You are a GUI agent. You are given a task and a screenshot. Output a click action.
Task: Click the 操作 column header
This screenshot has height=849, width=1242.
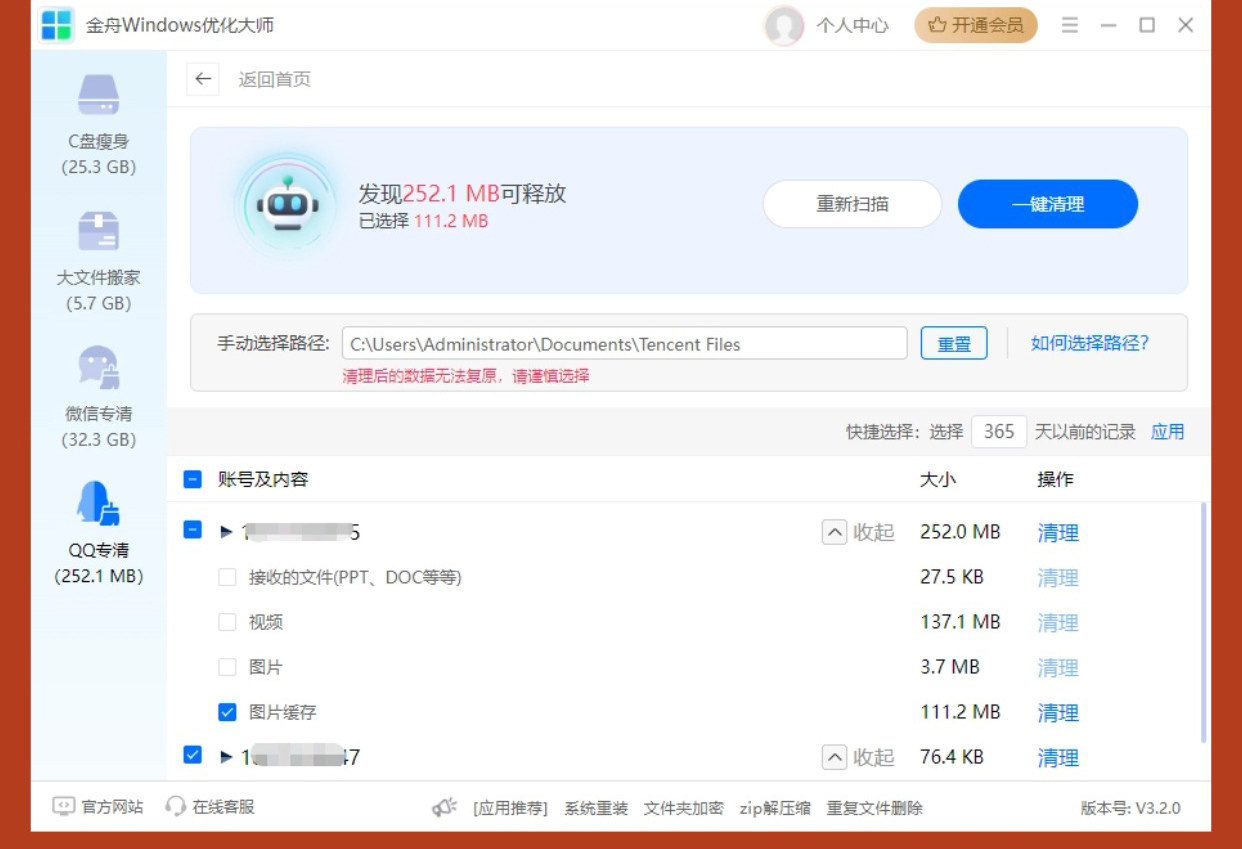coord(1055,480)
